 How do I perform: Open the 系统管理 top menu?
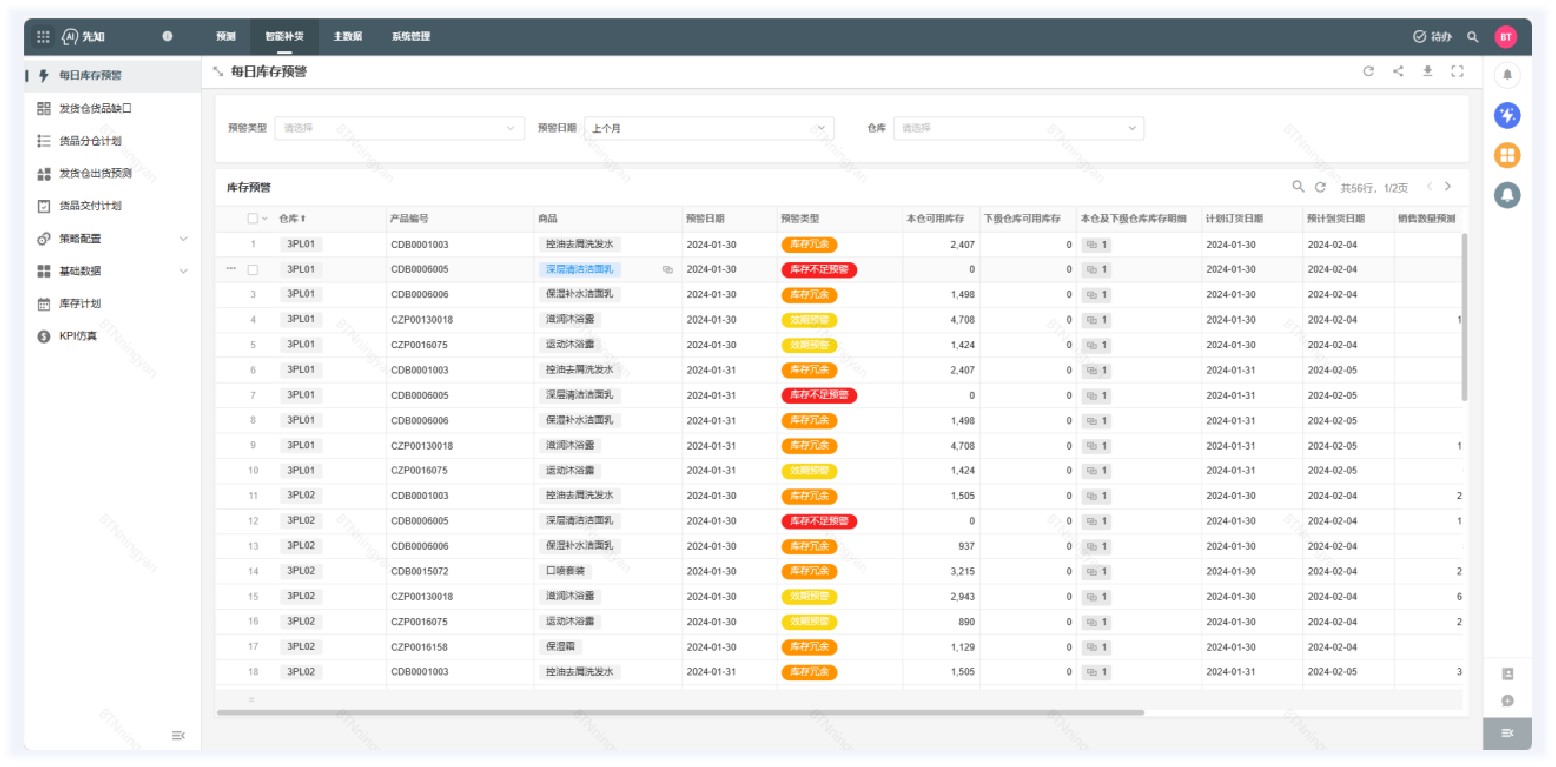(411, 37)
